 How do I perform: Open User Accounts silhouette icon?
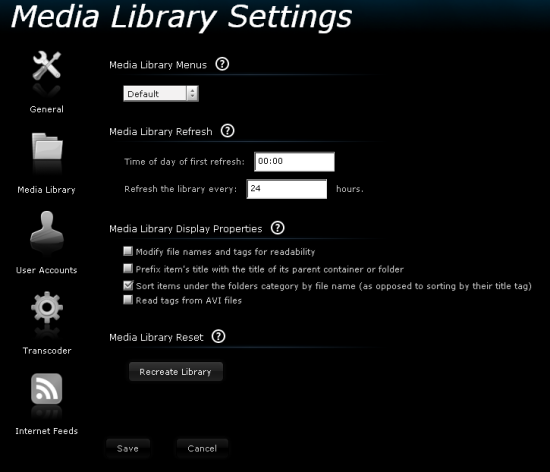47,228
